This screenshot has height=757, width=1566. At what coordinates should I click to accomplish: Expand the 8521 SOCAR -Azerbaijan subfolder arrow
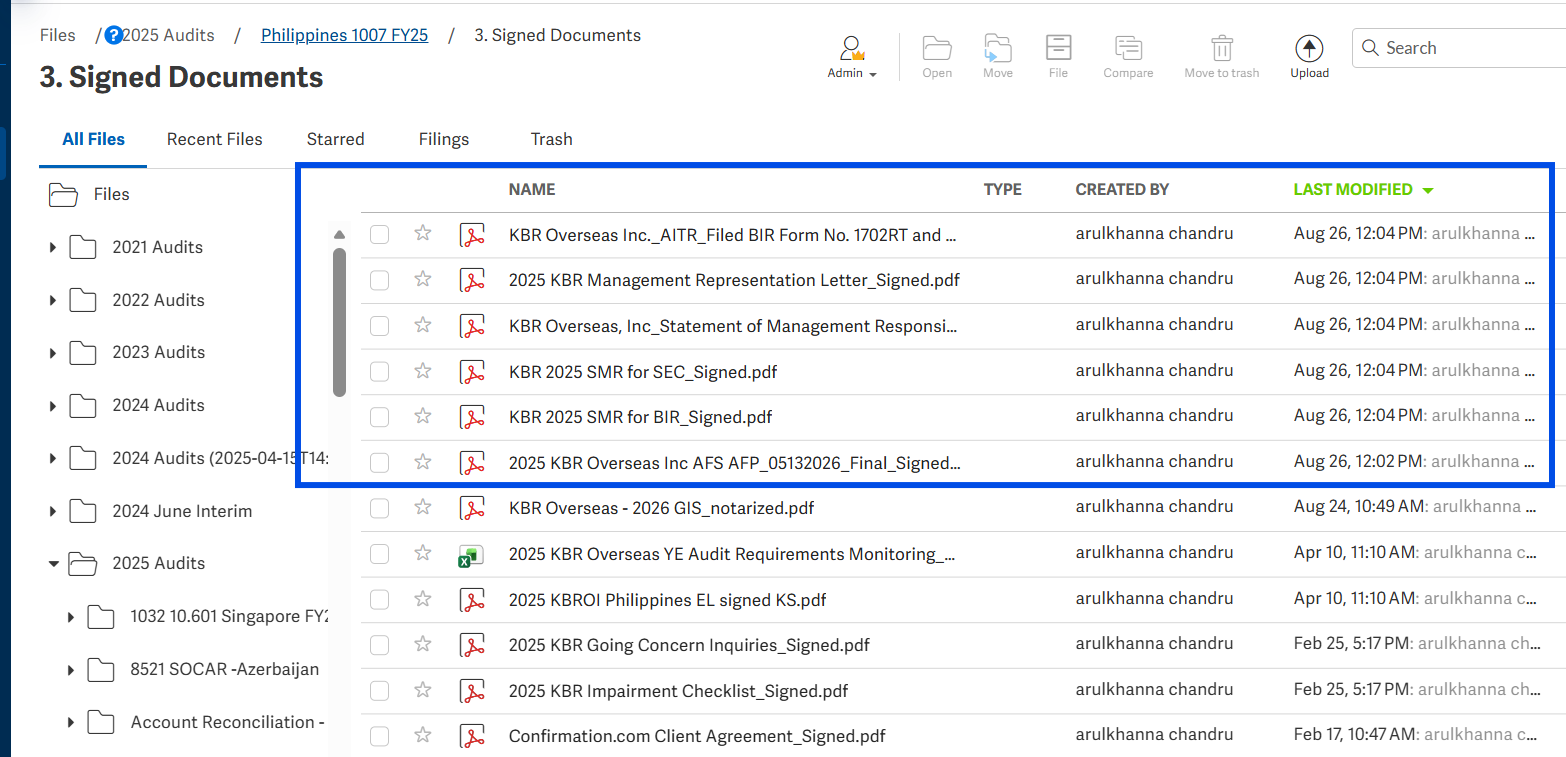pos(71,670)
